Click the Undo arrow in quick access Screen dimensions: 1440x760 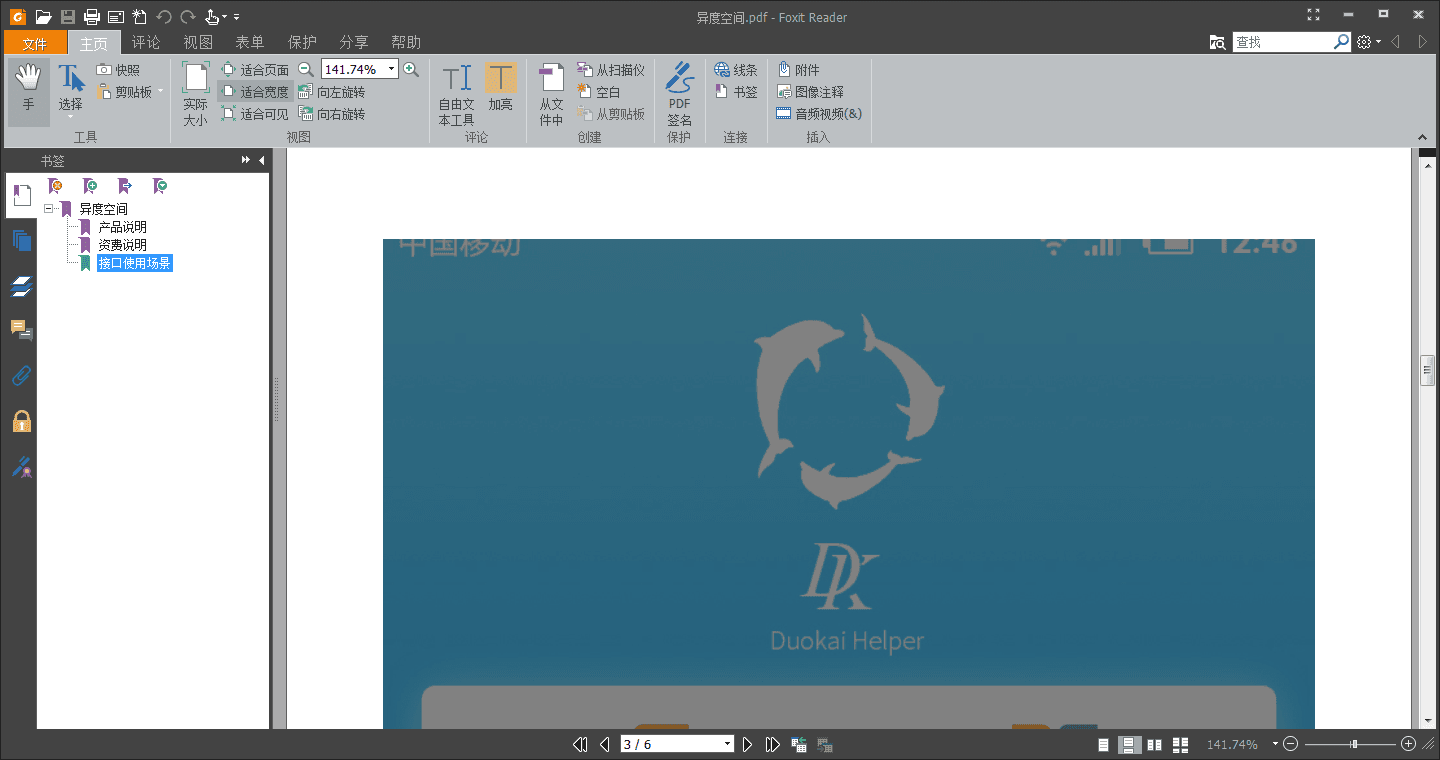point(164,16)
